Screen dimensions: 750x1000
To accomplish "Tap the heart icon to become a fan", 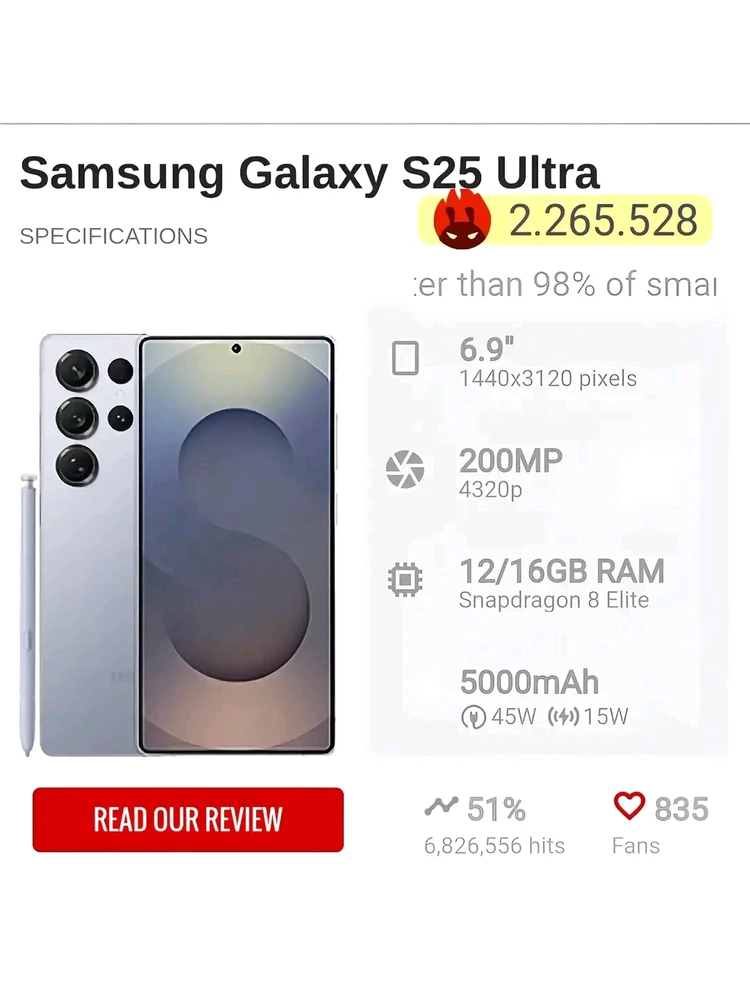I will 629,805.
